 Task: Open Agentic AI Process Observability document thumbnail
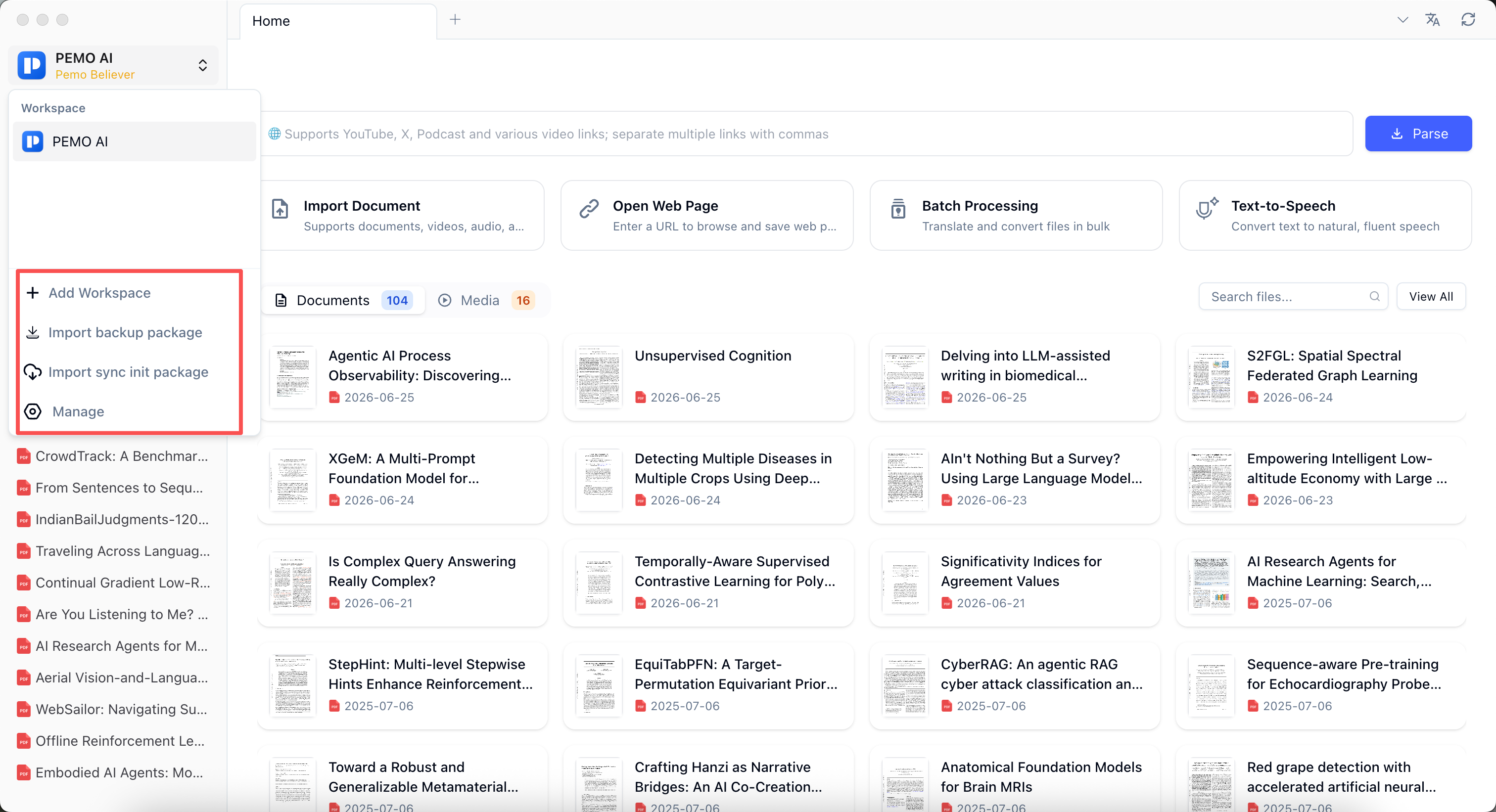(x=293, y=377)
